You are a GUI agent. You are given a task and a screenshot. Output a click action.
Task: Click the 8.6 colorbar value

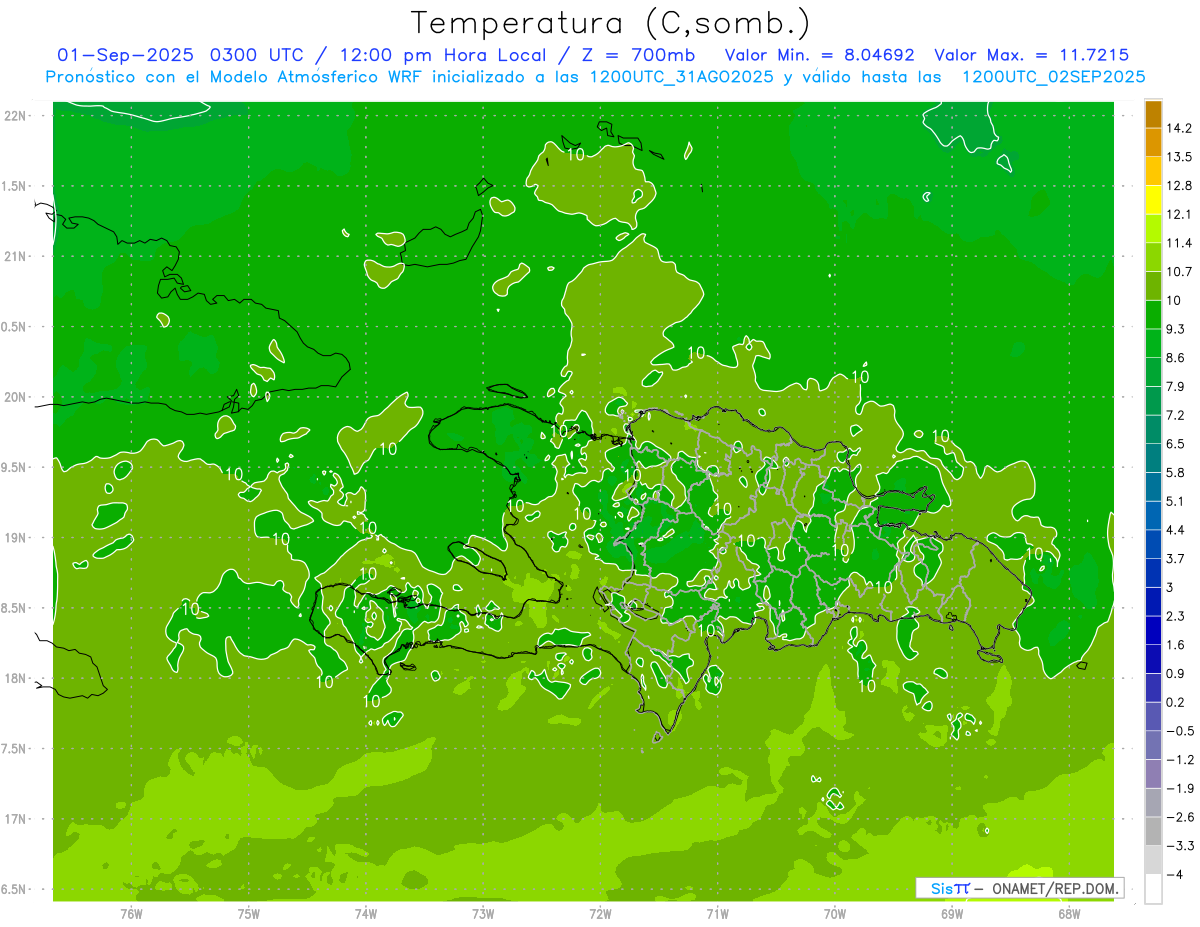[x=1176, y=358]
